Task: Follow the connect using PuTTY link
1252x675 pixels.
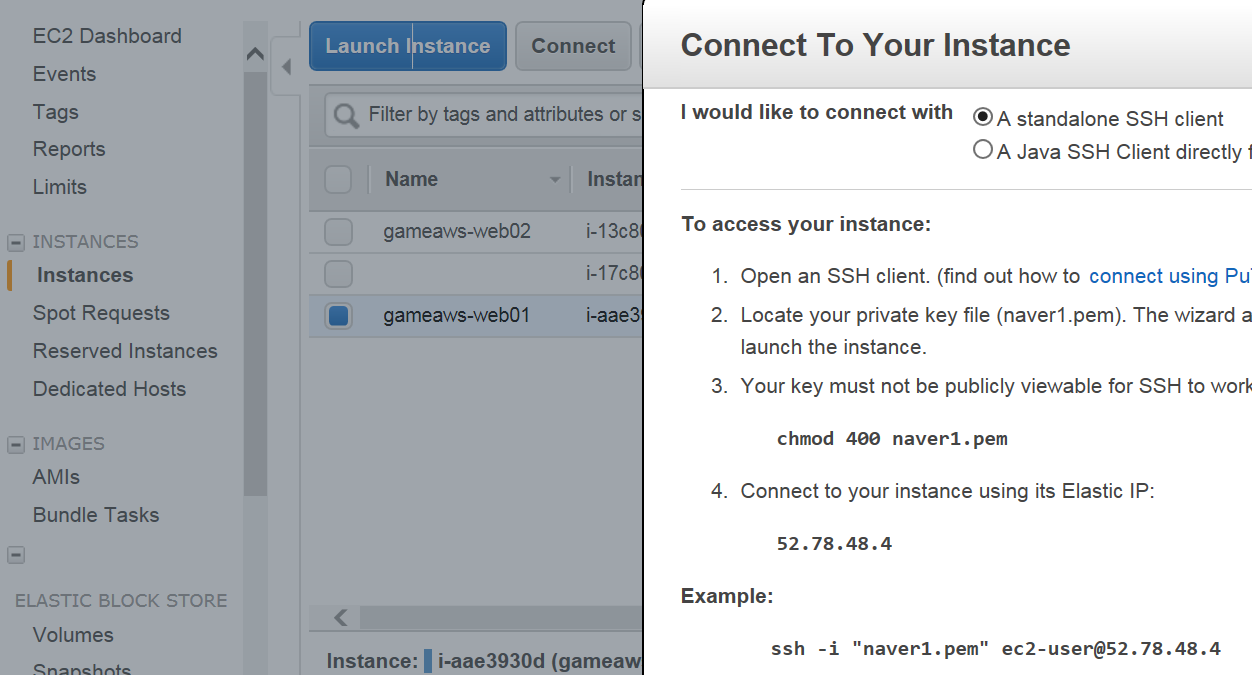Action: point(1170,276)
